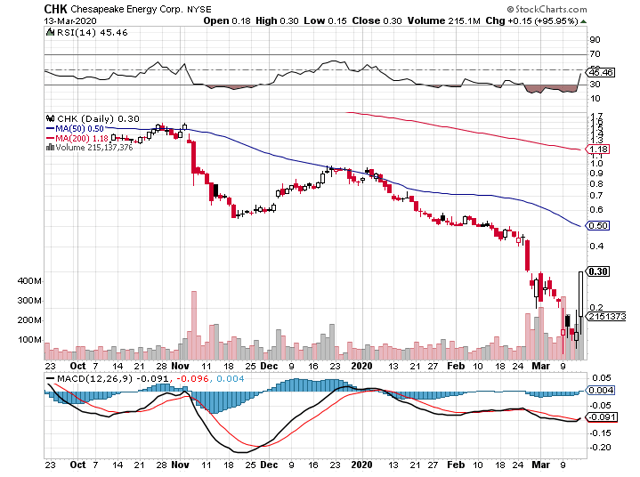Click the High 0.30 header value
Viewport: 640px width, 477px height.
277,21
